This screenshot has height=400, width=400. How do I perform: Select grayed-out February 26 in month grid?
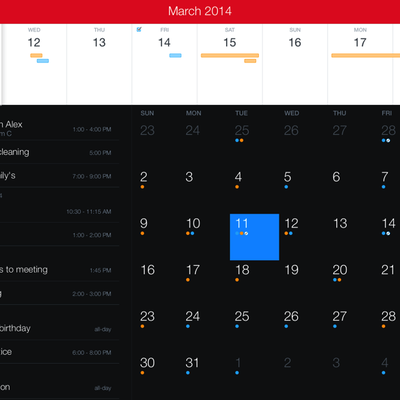coord(291,130)
